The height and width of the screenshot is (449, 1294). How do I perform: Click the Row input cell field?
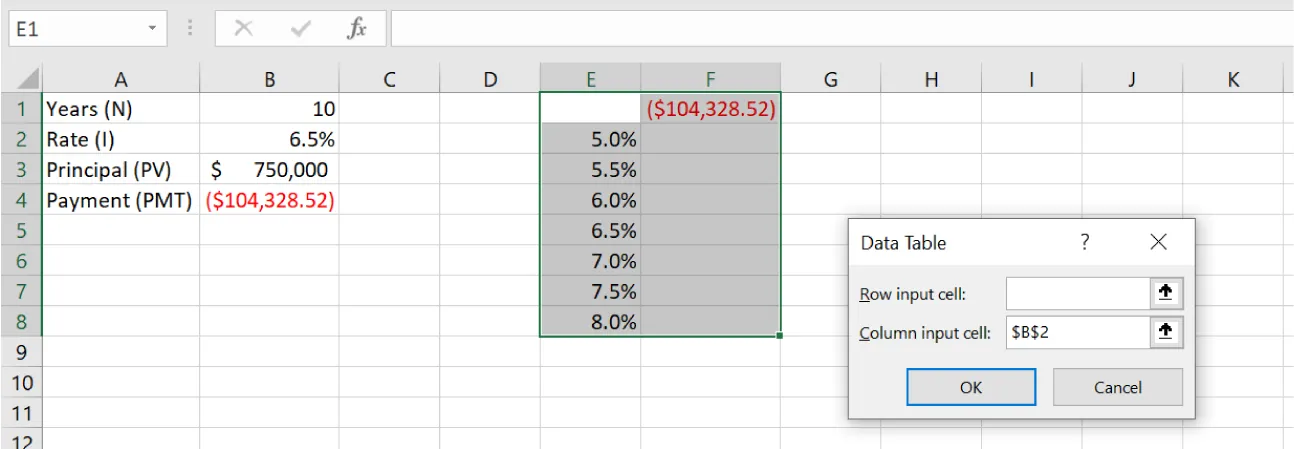[x=1077, y=294]
